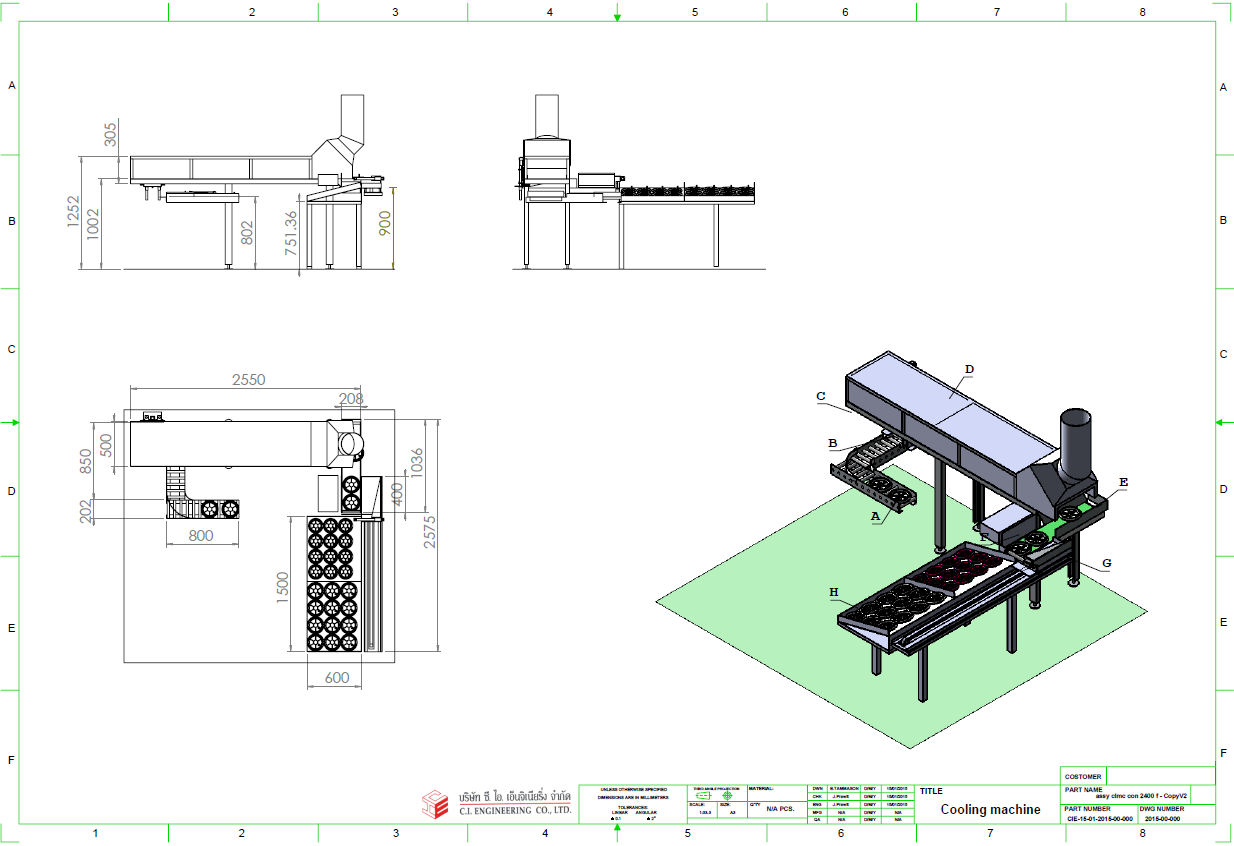
Task: Click the MATERIAL: field label
Action: click(x=760, y=788)
